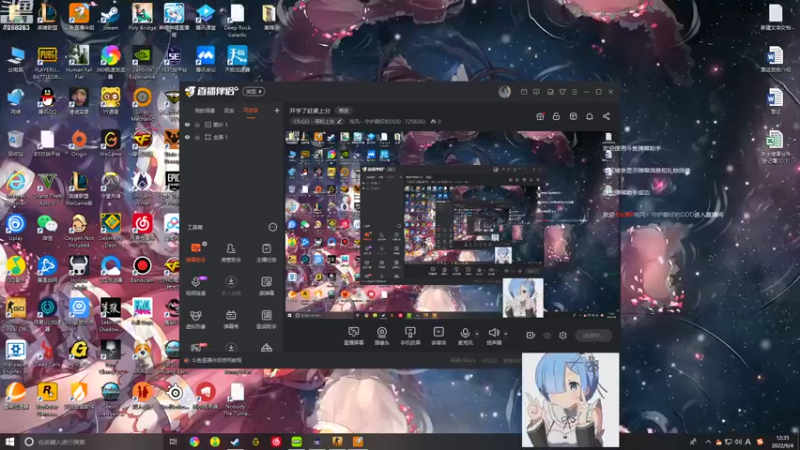Click the layout icon between padlock and bell
This screenshot has width=800, height=450.
(x=573, y=116)
